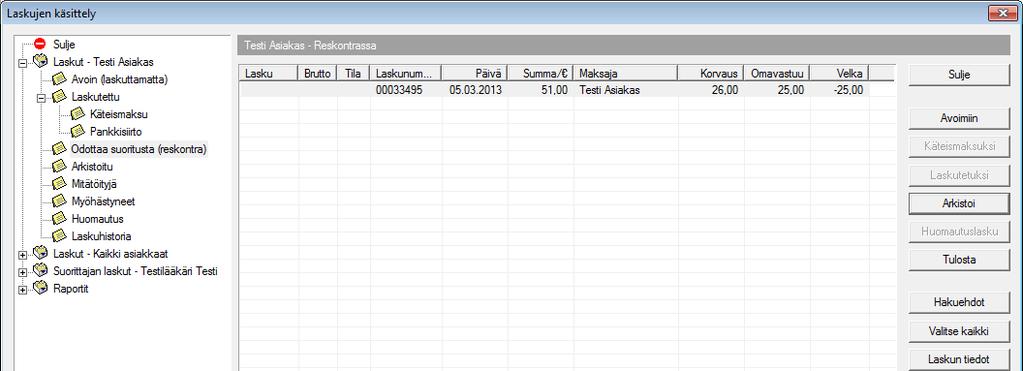Click the Sulje button on the right

pyautogui.click(x=958, y=74)
